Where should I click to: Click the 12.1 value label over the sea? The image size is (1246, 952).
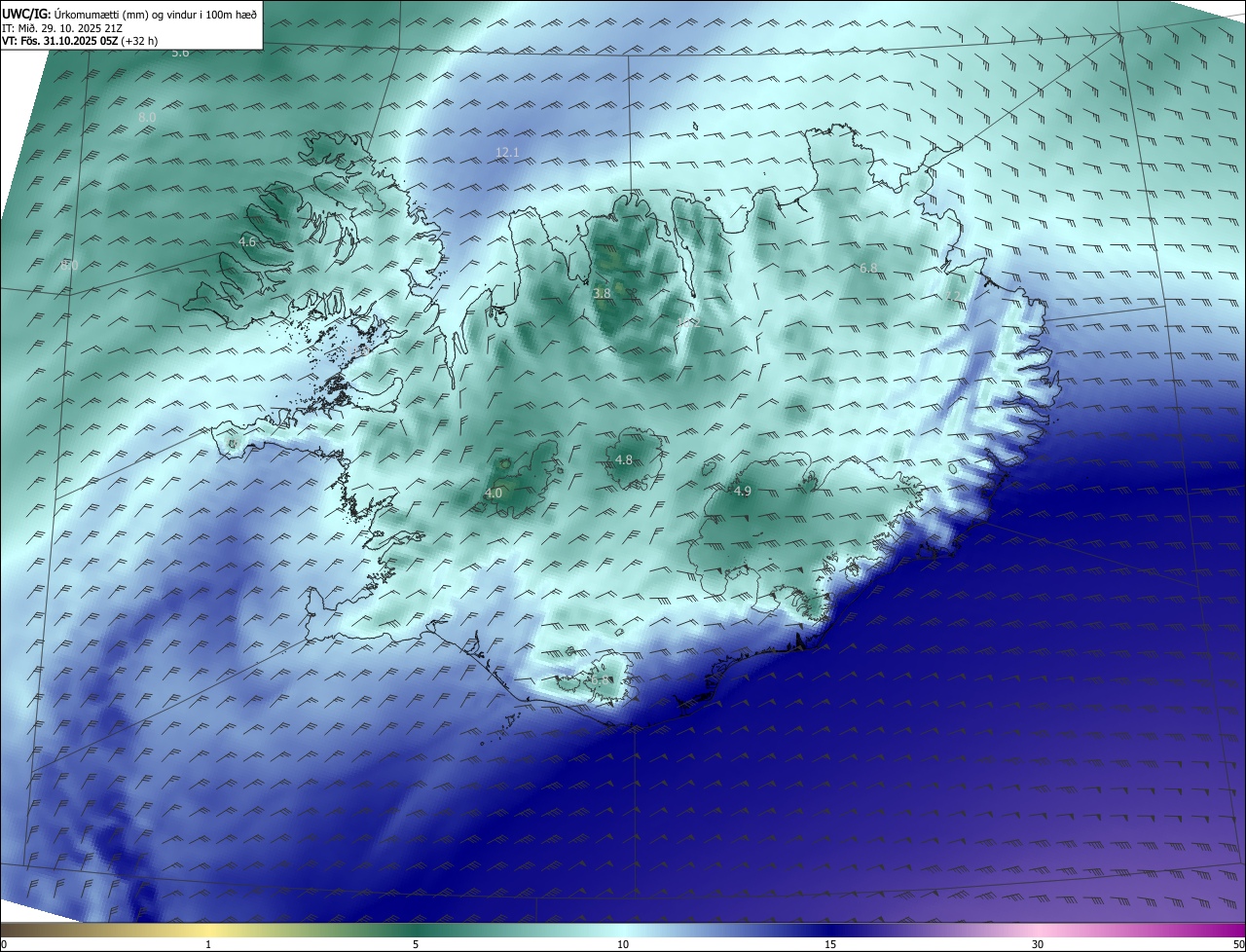(508, 152)
